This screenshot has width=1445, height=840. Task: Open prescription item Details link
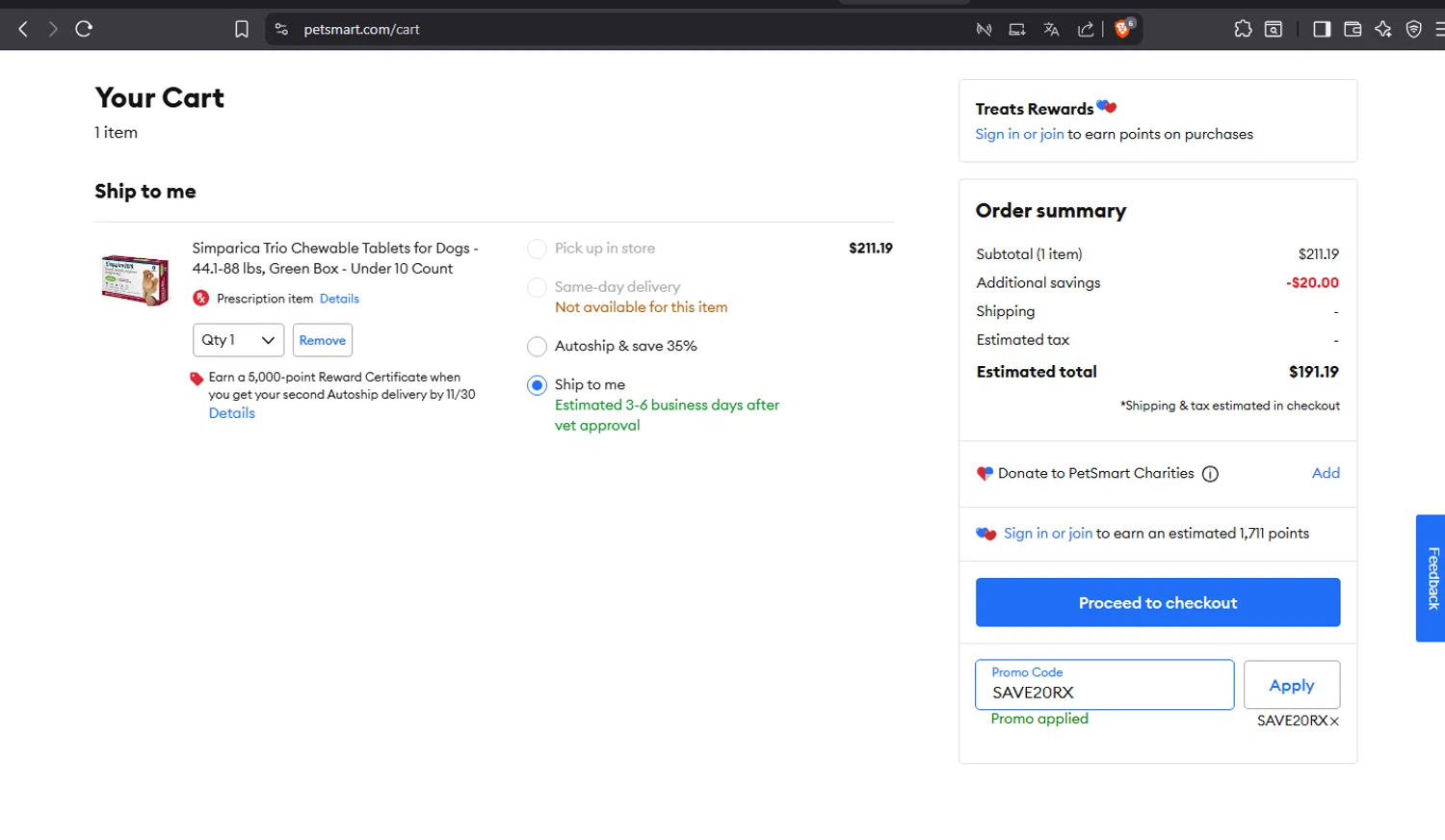pos(339,299)
